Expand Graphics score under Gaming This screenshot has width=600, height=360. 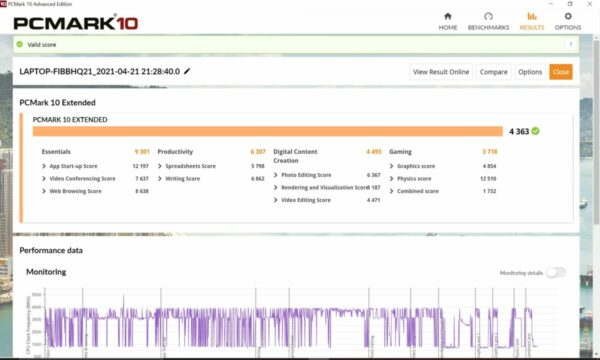click(x=391, y=166)
